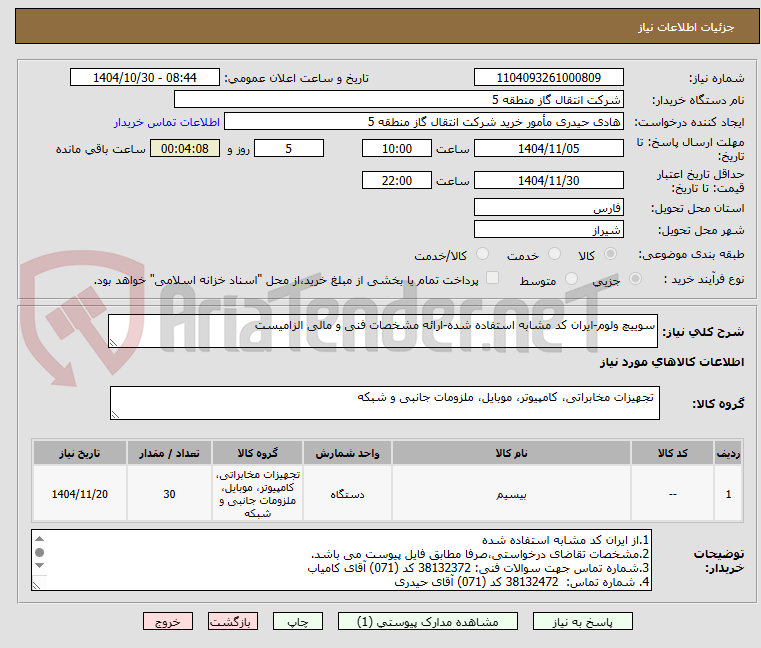
Task: Click the گروه کالا text area
Action: pyautogui.click(x=384, y=403)
